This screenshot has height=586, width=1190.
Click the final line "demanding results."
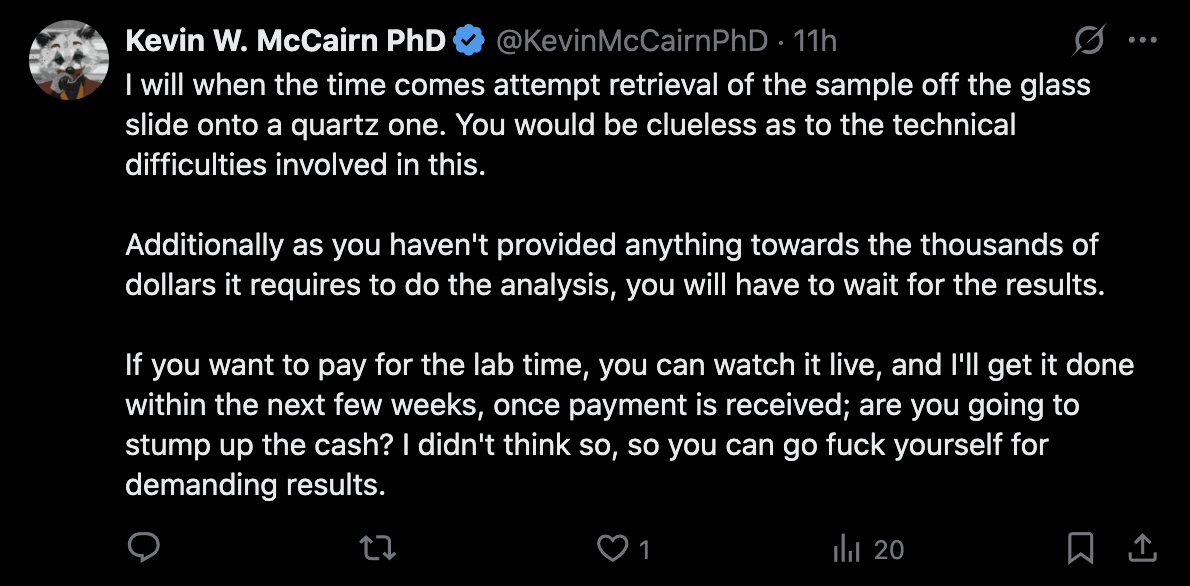click(255, 485)
